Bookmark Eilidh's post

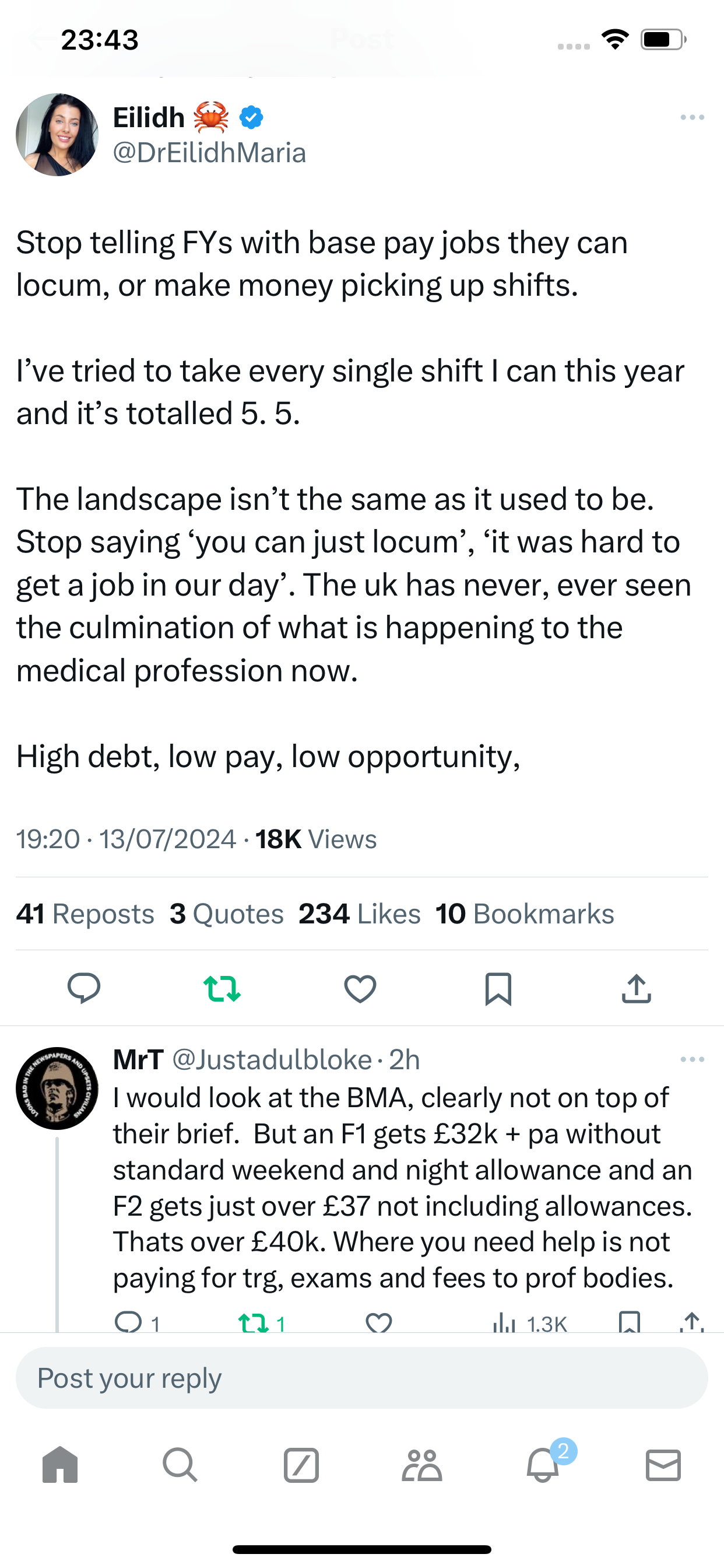(x=498, y=988)
